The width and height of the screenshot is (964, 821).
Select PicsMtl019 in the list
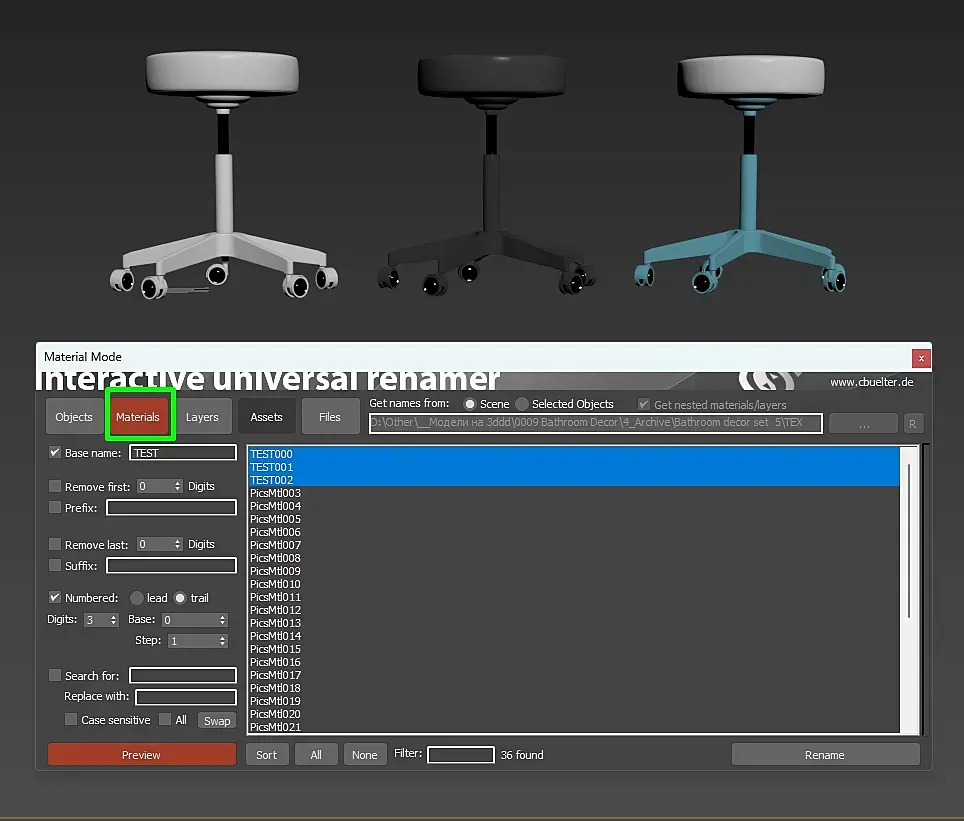[x=573, y=701]
